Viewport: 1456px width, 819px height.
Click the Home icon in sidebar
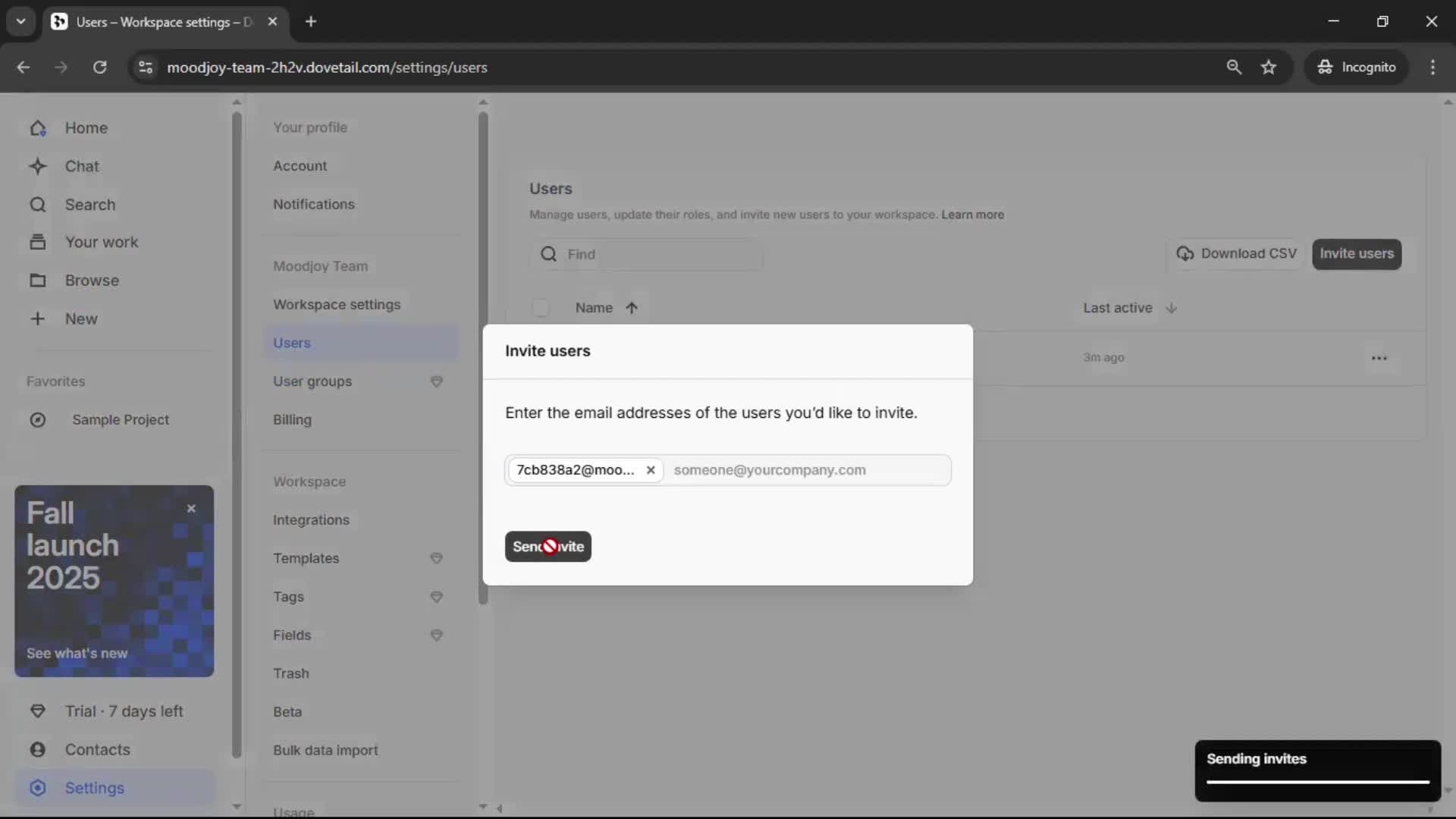[x=38, y=128]
